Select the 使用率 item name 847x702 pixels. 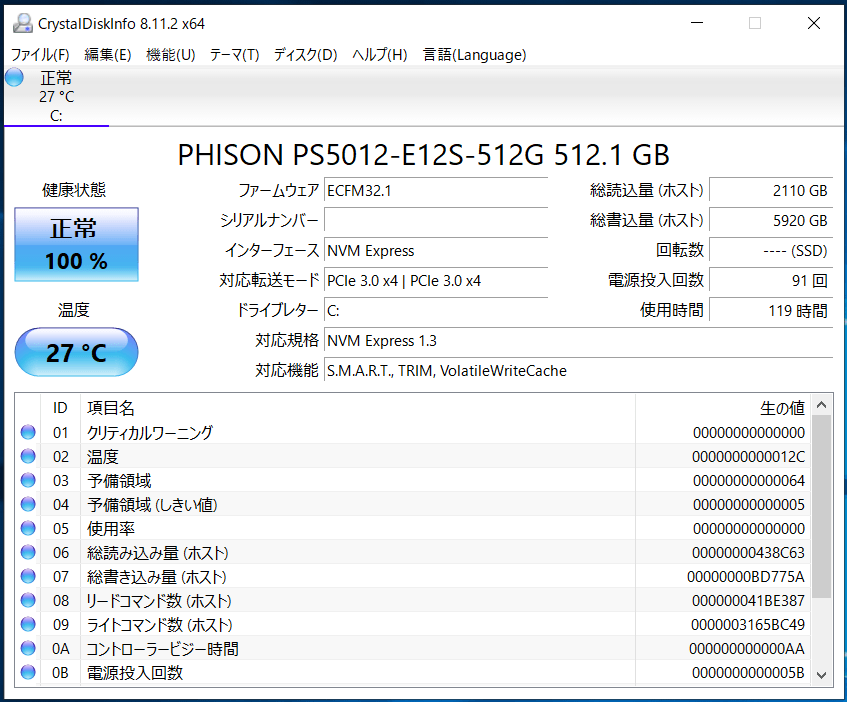point(111,529)
